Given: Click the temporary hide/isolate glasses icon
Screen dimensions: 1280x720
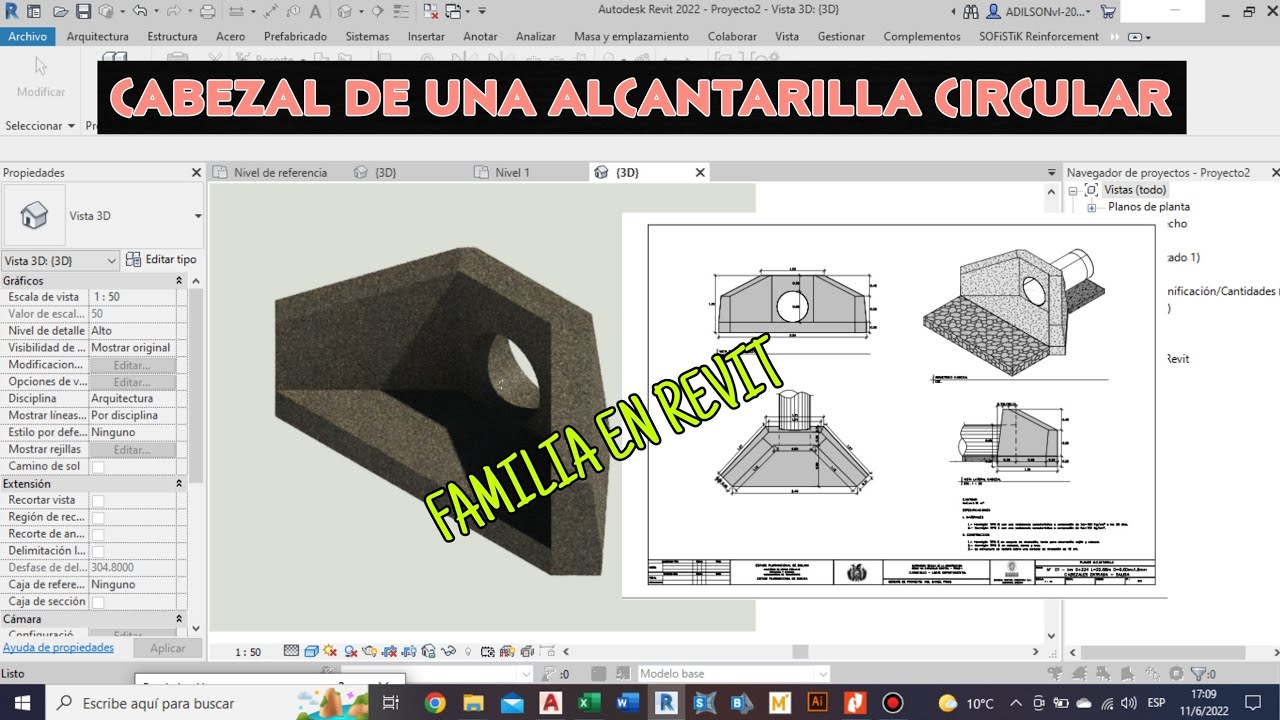Looking at the screenshot, I should click(x=447, y=651).
